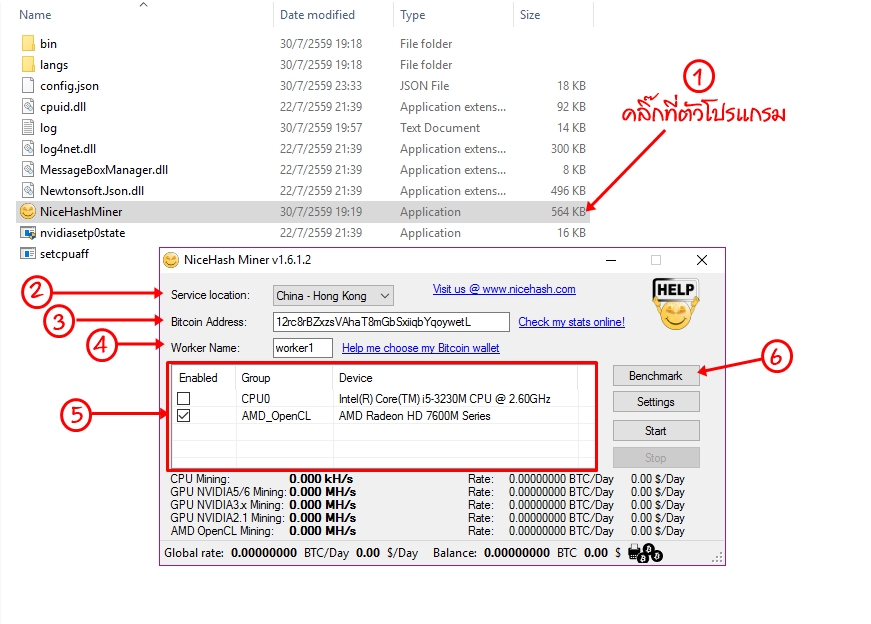
Task: Click the Balance BTC value in status bar
Action: [x=517, y=553]
